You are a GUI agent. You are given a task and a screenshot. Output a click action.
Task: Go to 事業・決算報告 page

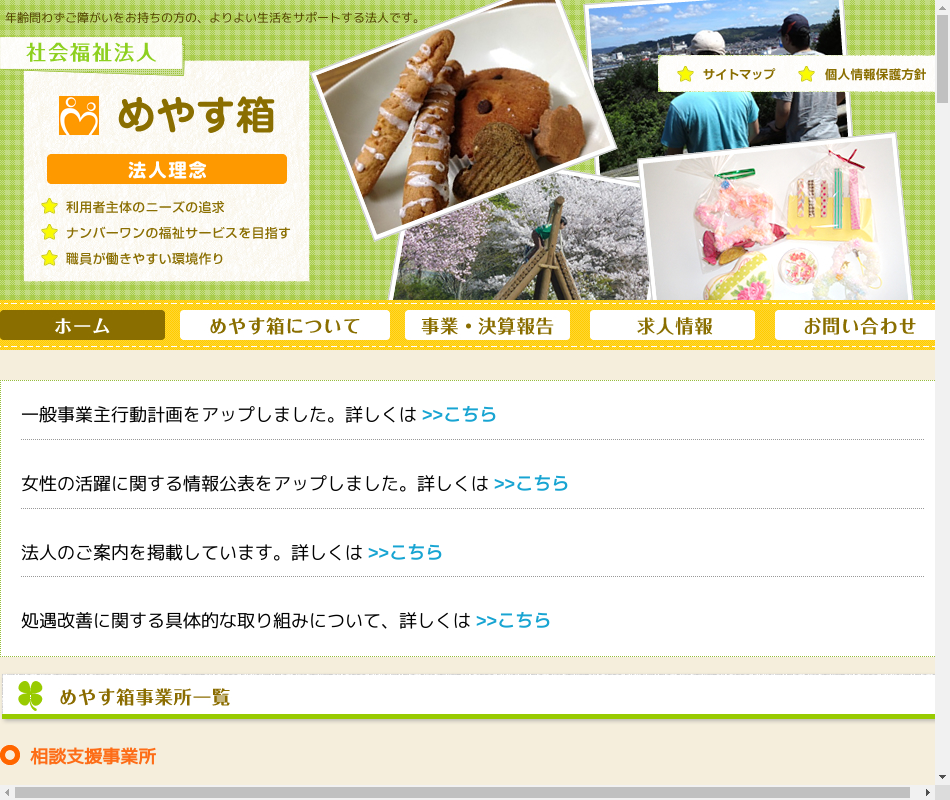pos(487,325)
